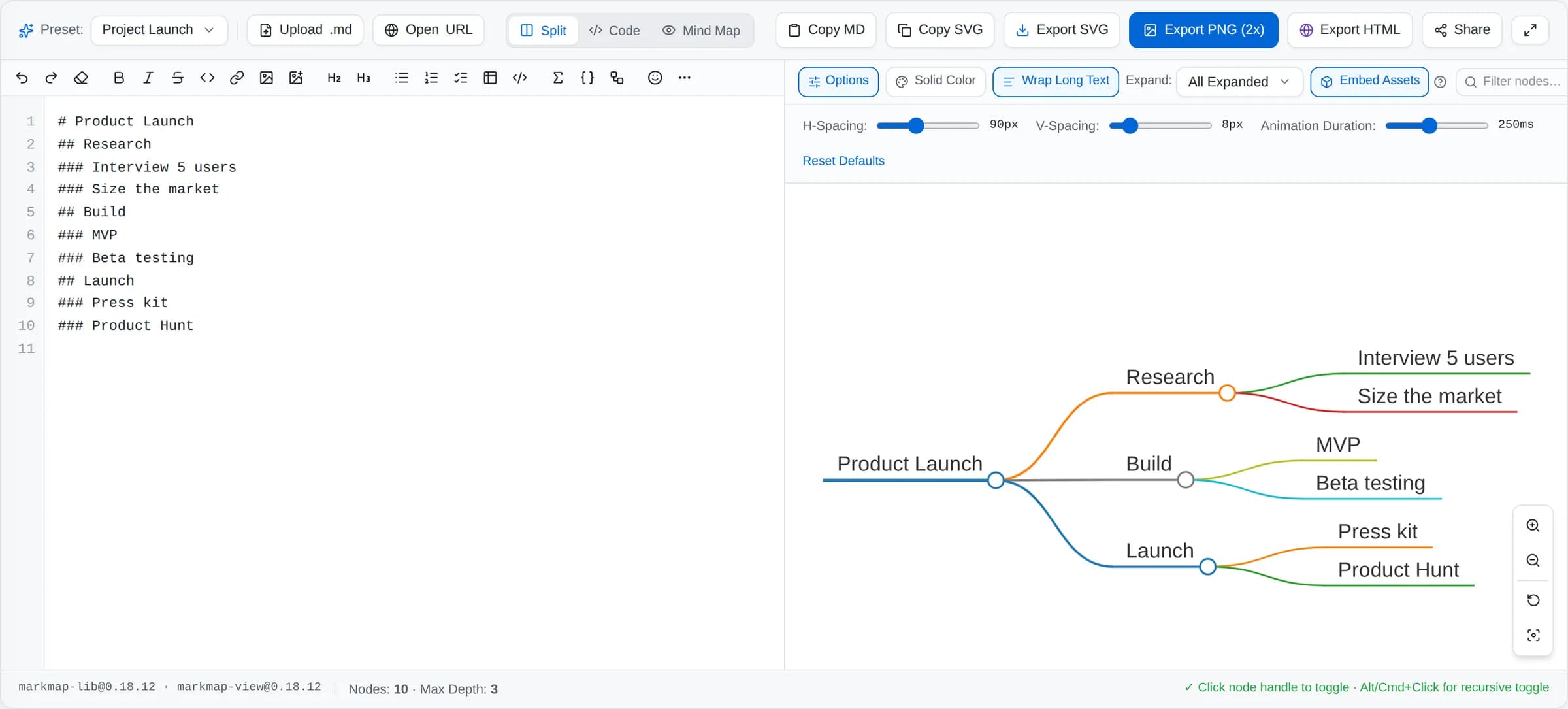Insert inline code with angle brackets icon
Image resolution: width=1568 pixels, height=709 pixels.
(207, 78)
